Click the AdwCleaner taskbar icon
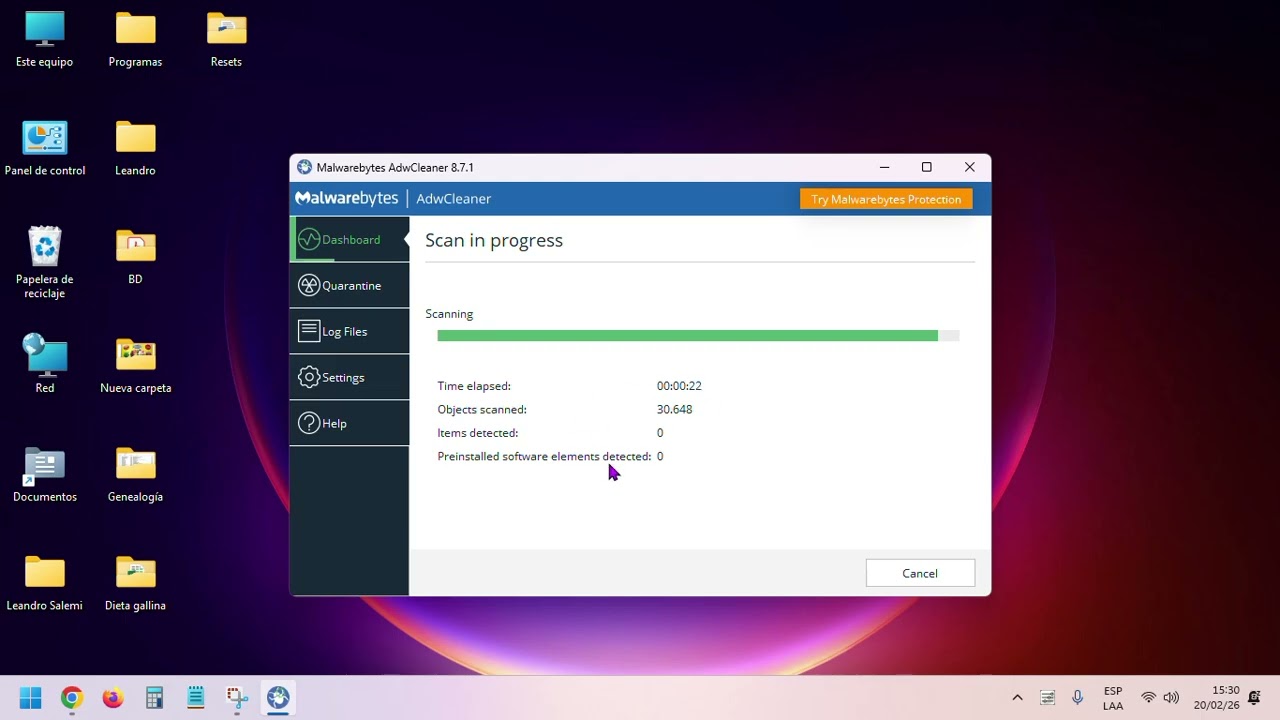The height and width of the screenshot is (720, 1280). 278,698
